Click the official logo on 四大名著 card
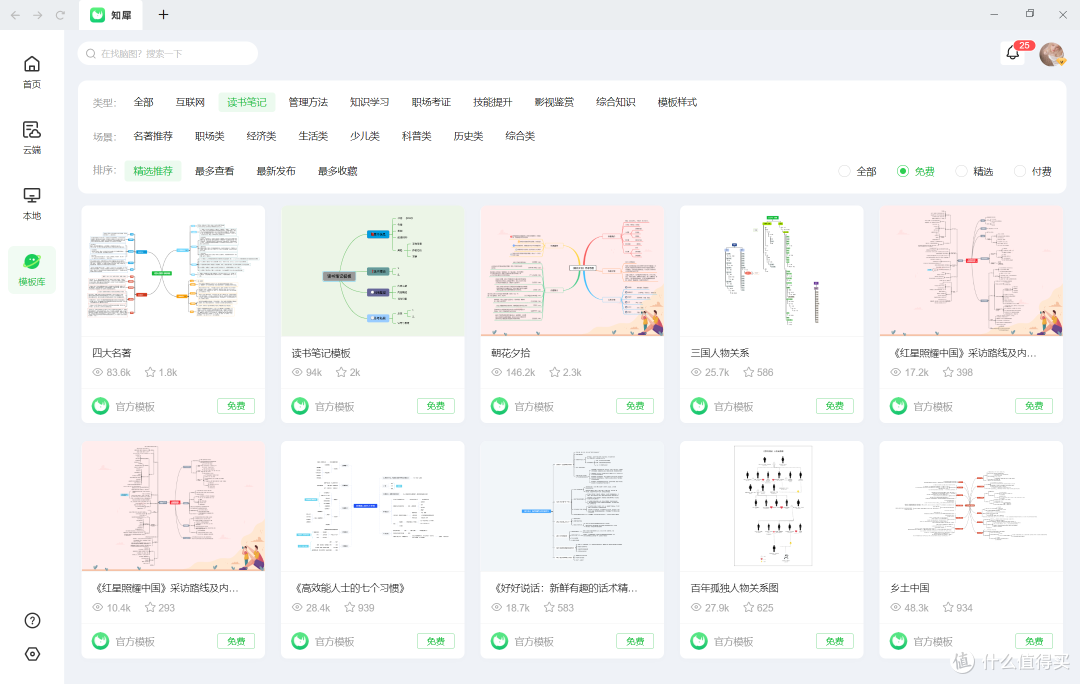The height and width of the screenshot is (684, 1080). 101,406
